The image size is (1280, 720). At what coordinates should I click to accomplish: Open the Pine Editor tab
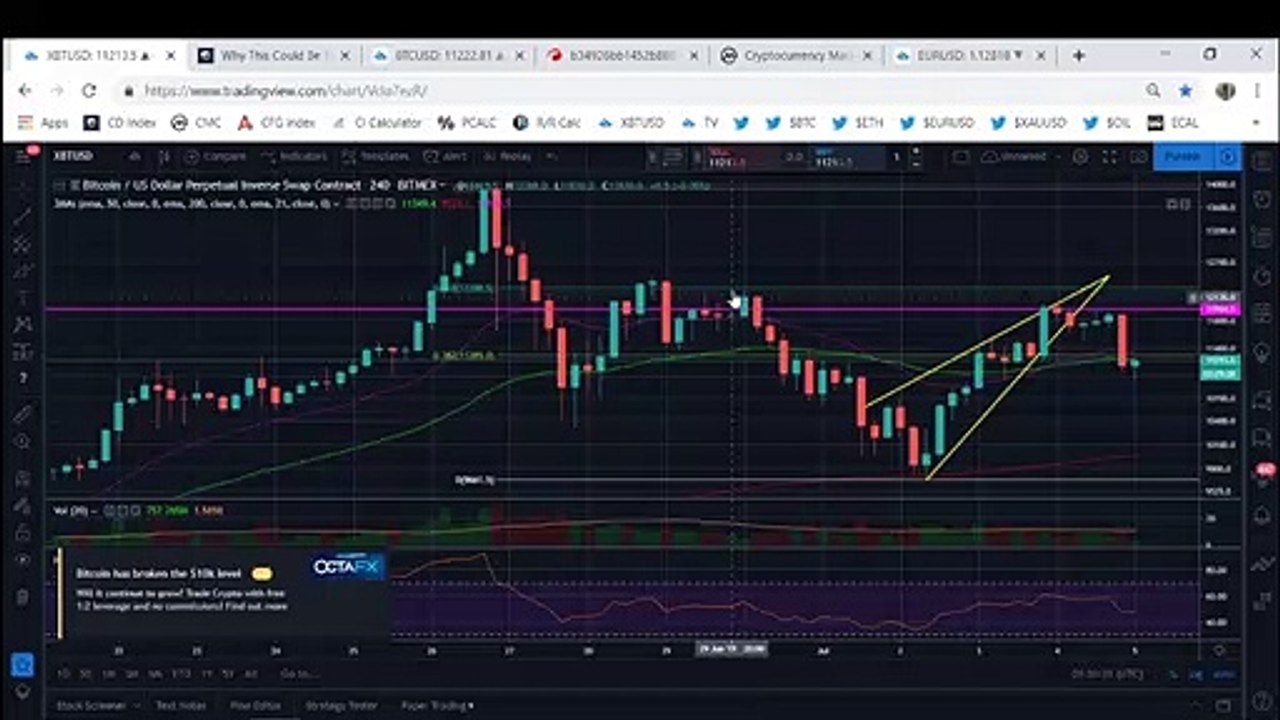(x=255, y=705)
